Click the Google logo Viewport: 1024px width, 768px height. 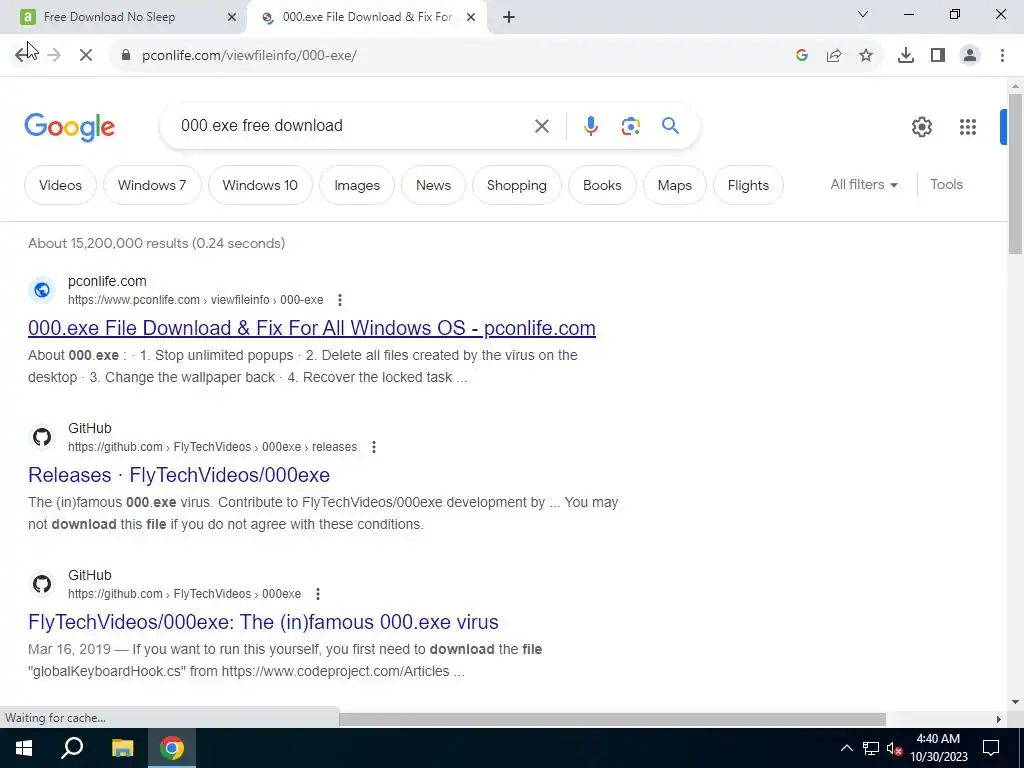click(69, 127)
